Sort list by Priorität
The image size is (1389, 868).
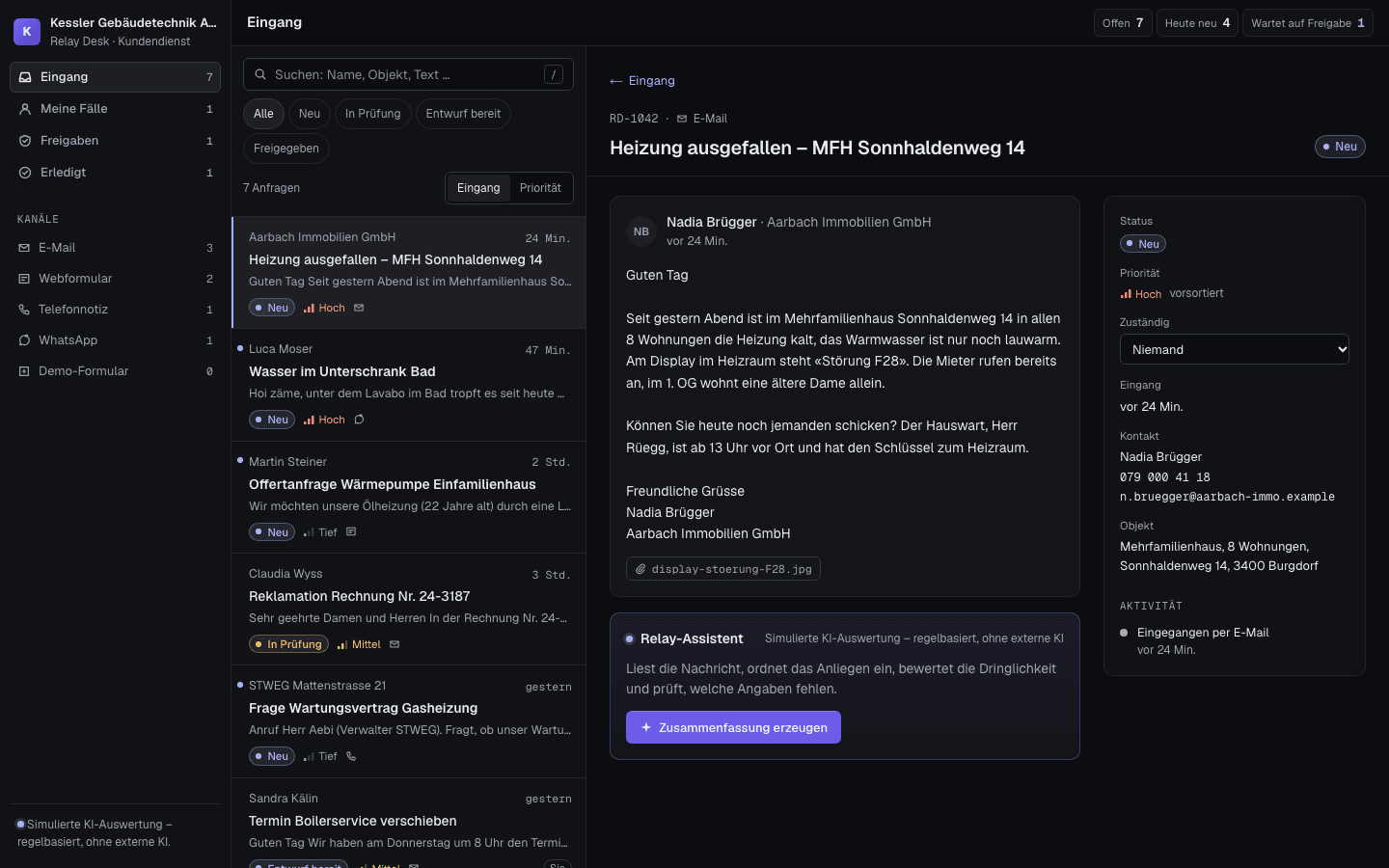540,188
